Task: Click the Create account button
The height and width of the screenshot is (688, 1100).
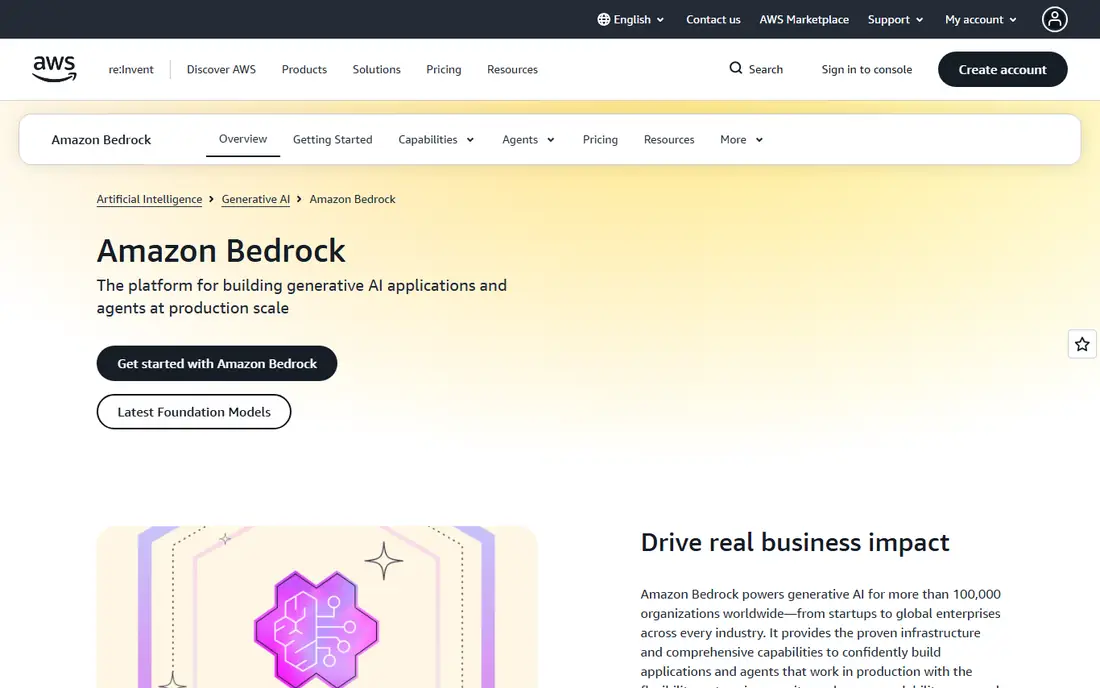Action: click(x=1002, y=69)
